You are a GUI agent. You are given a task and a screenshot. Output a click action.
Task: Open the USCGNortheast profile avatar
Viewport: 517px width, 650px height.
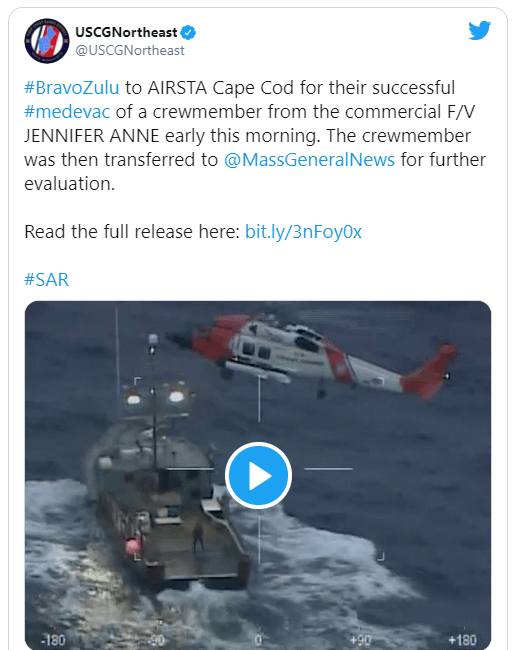point(47,41)
